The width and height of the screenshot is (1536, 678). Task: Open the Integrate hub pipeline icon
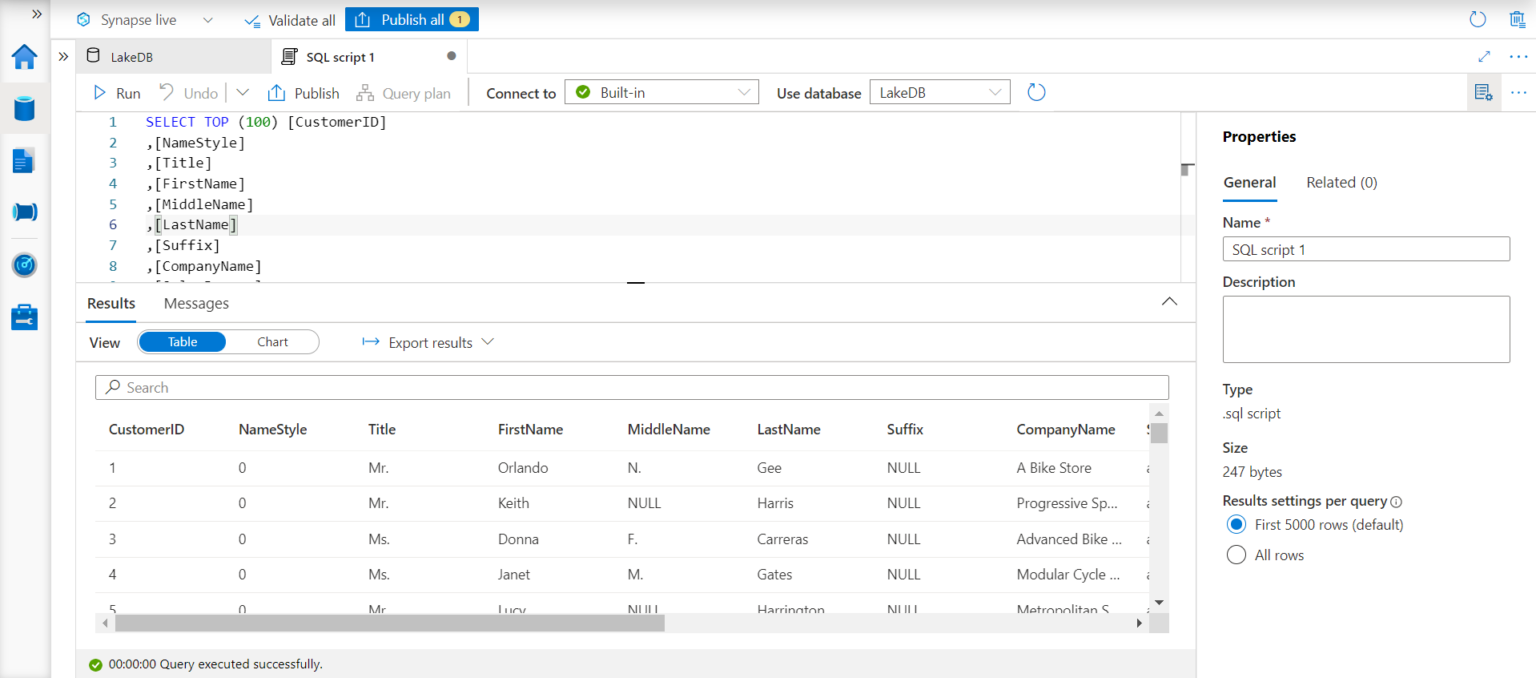point(24,212)
